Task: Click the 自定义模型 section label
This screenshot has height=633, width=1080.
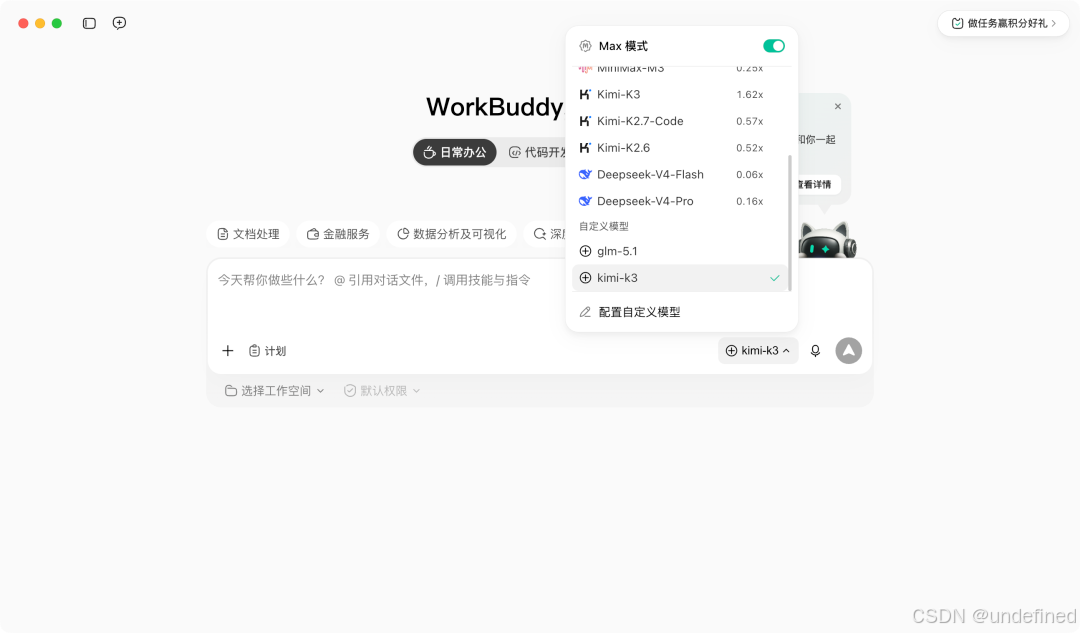Action: coord(603,226)
